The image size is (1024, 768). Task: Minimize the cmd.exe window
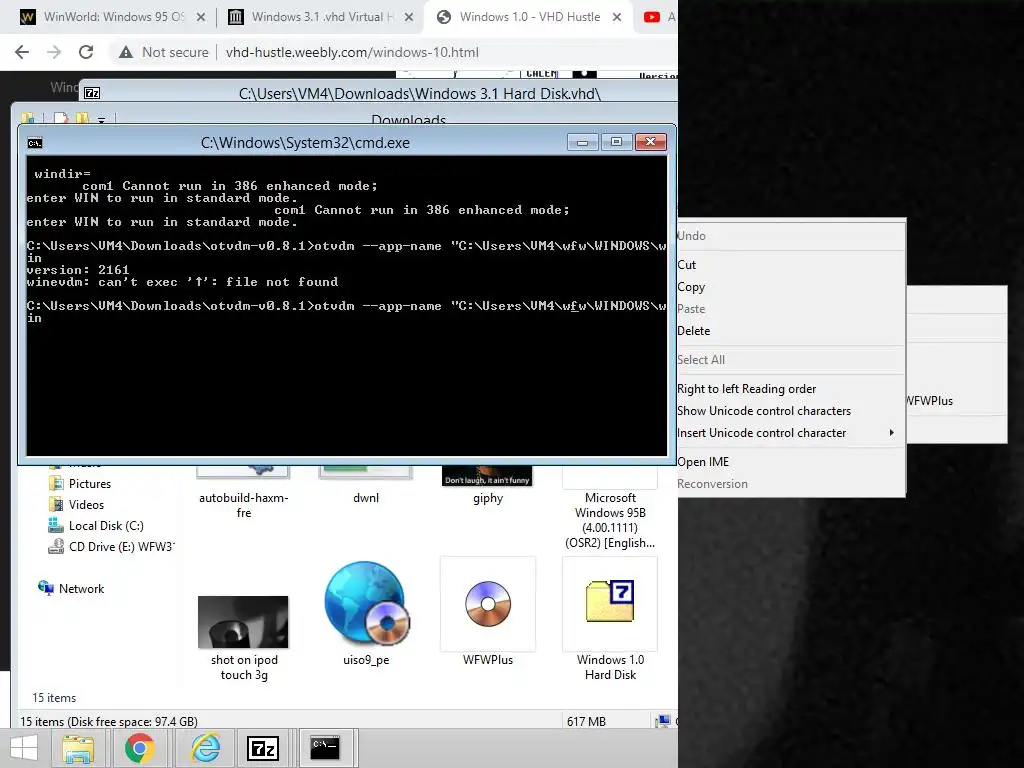pyautogui.click(x=583, y=142)
